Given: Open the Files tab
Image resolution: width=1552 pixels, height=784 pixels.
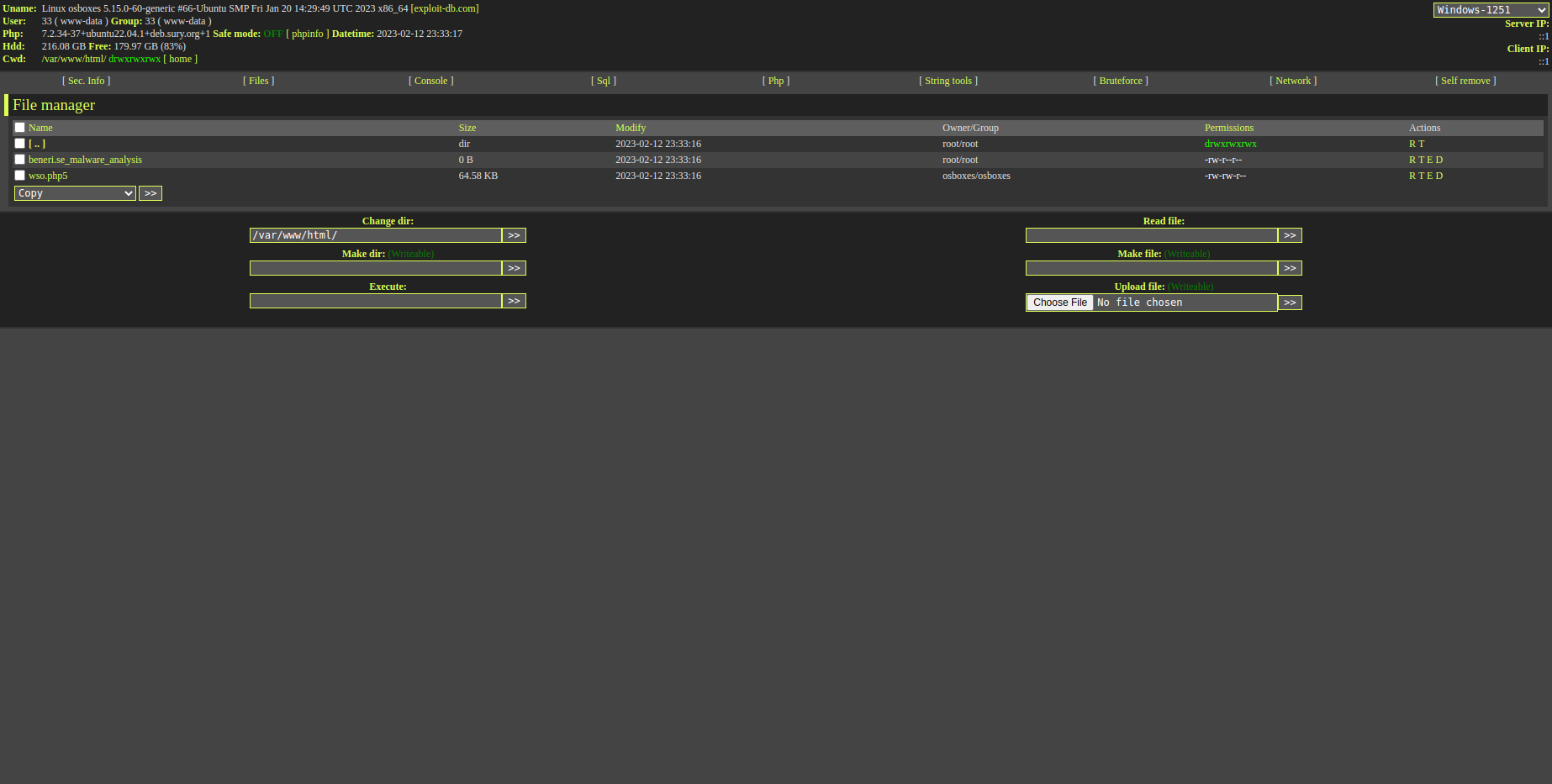Looking at the screenshot, I should click(x=259, y=81).
